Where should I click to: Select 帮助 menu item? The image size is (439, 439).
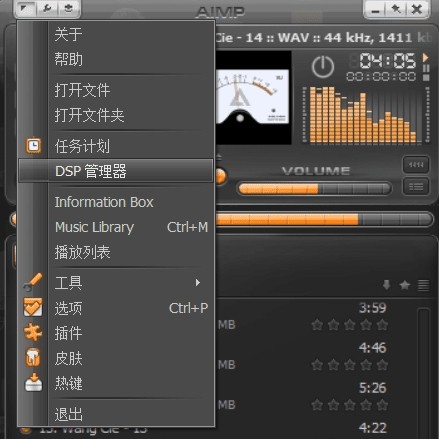115,59
